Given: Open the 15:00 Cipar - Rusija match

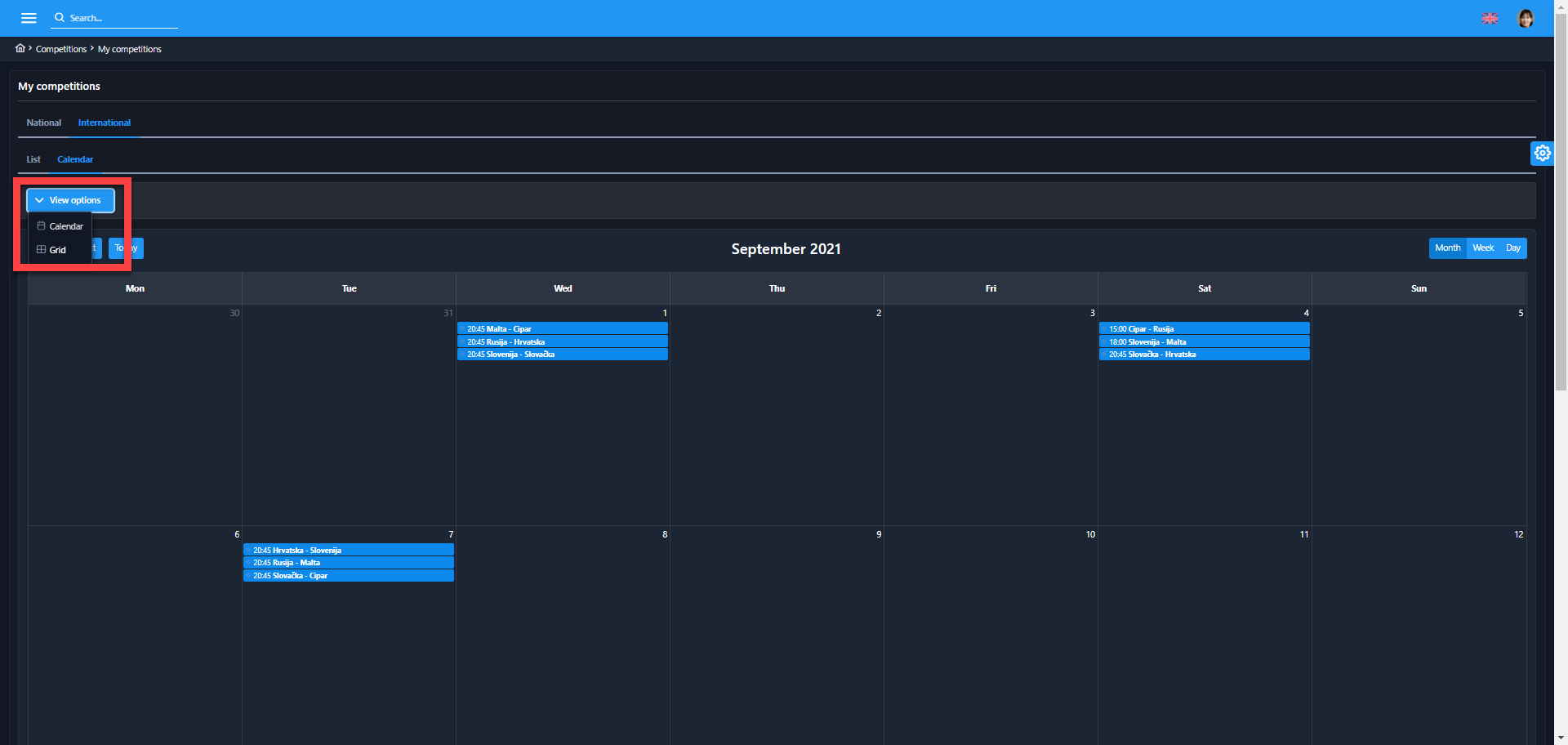Looking at the screenshot, I should pos(1204,329).
